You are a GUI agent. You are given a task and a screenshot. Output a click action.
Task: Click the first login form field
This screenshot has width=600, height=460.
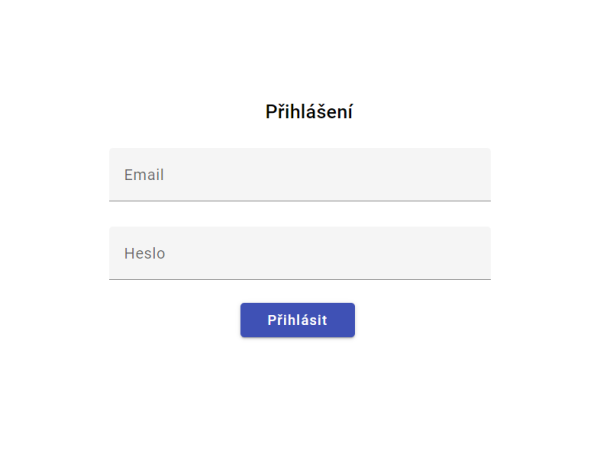[x=299, y=175]
